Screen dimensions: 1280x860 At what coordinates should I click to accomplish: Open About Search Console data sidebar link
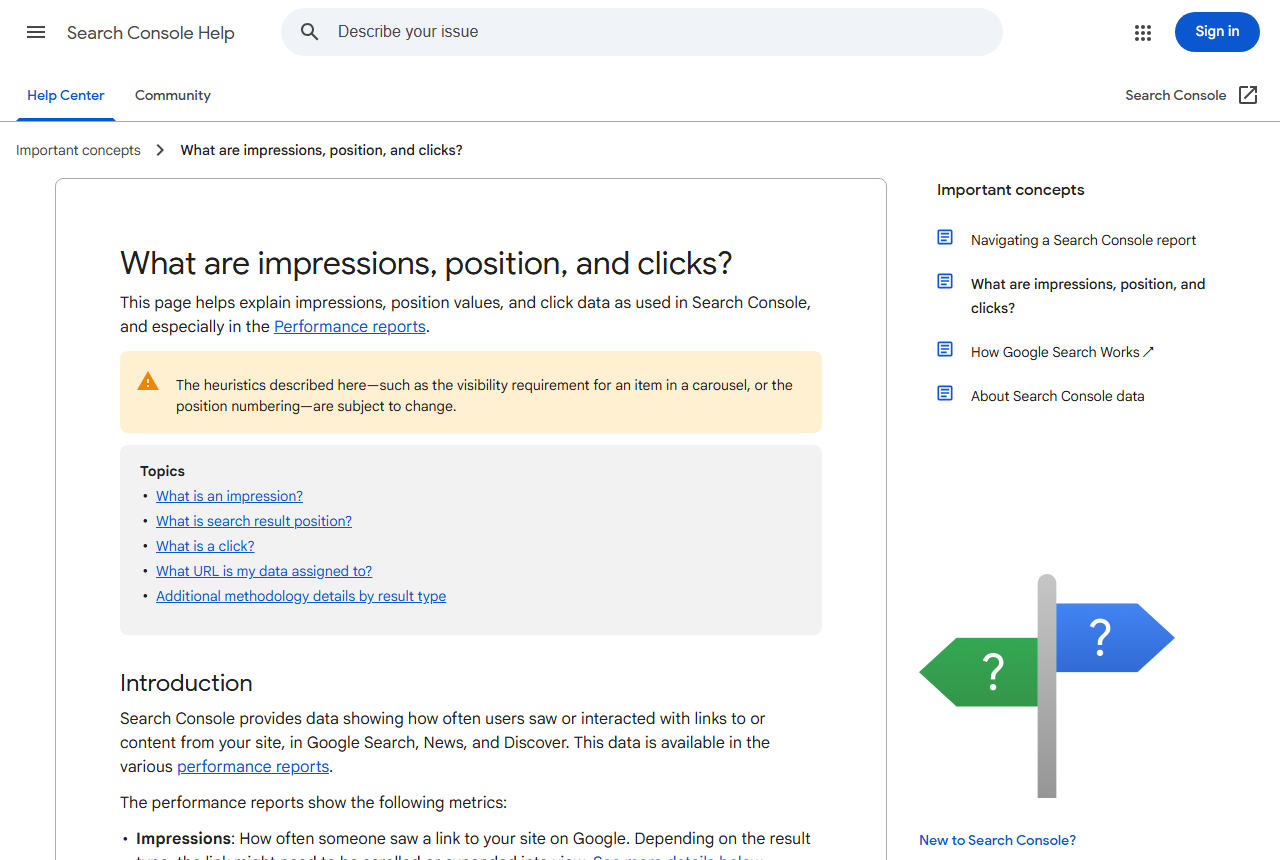1057,396
